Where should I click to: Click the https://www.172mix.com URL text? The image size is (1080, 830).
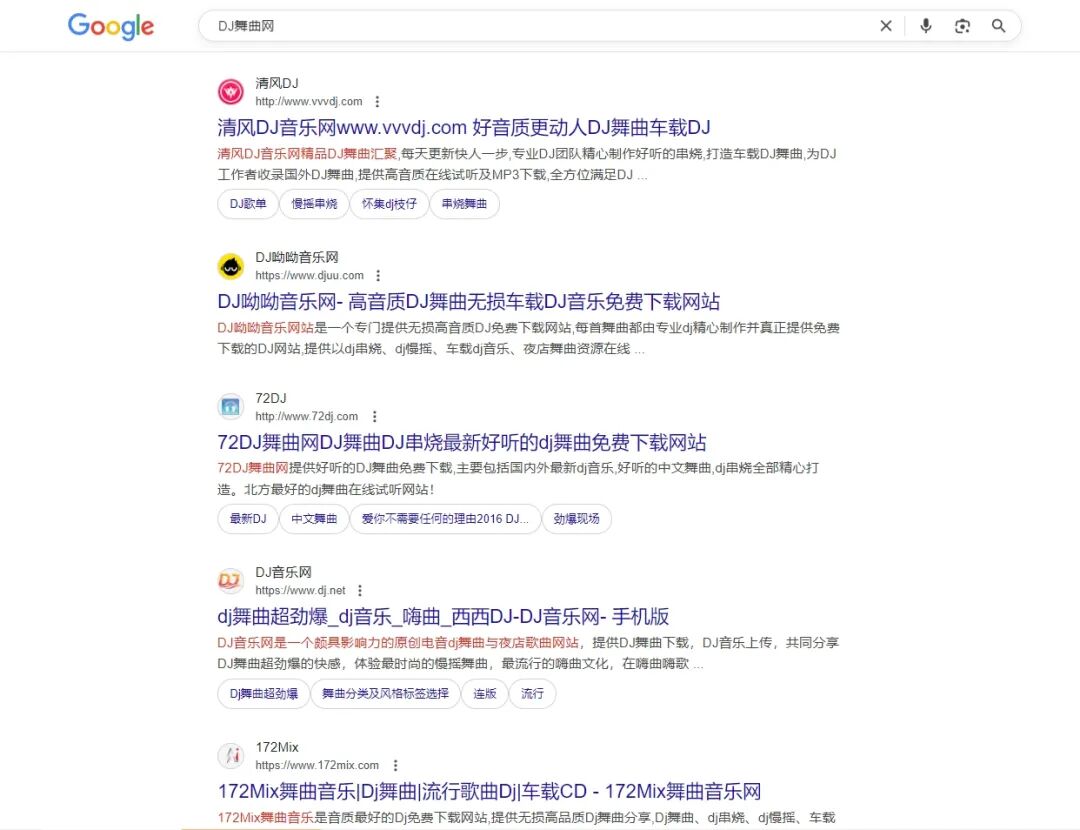click(x=317, y=765)
